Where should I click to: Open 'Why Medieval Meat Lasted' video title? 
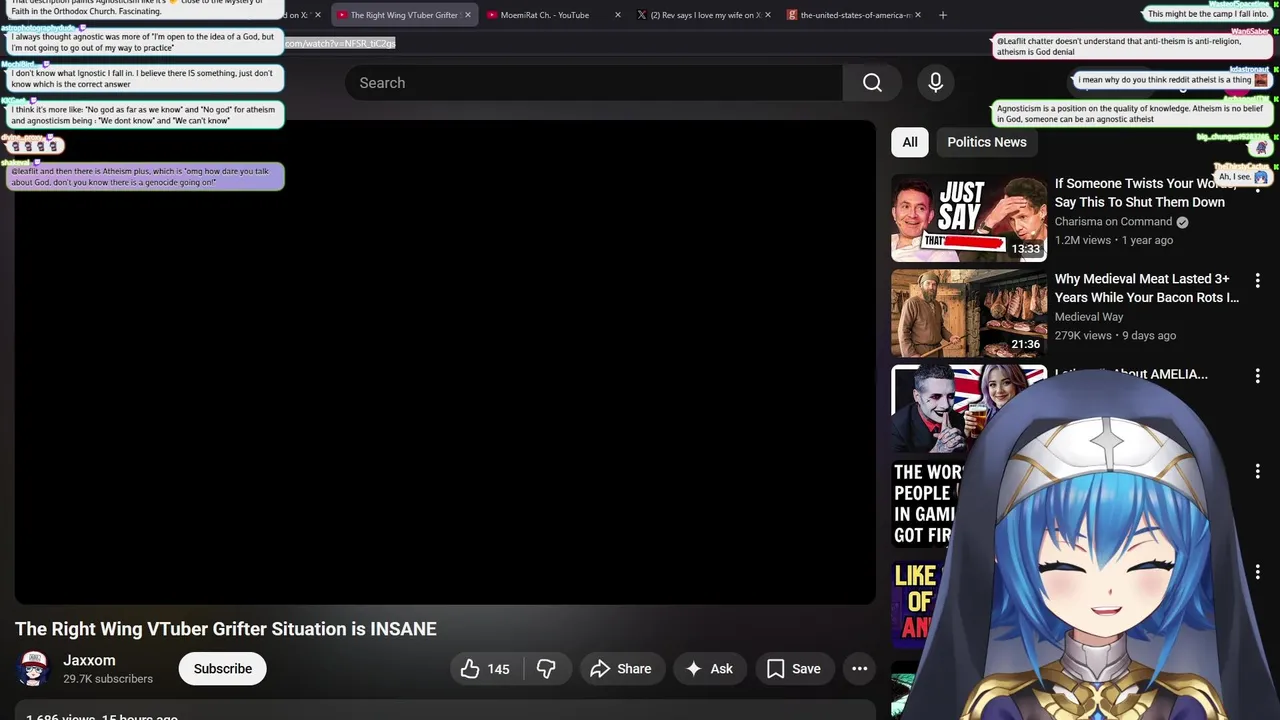click(x=1147, y=288)
